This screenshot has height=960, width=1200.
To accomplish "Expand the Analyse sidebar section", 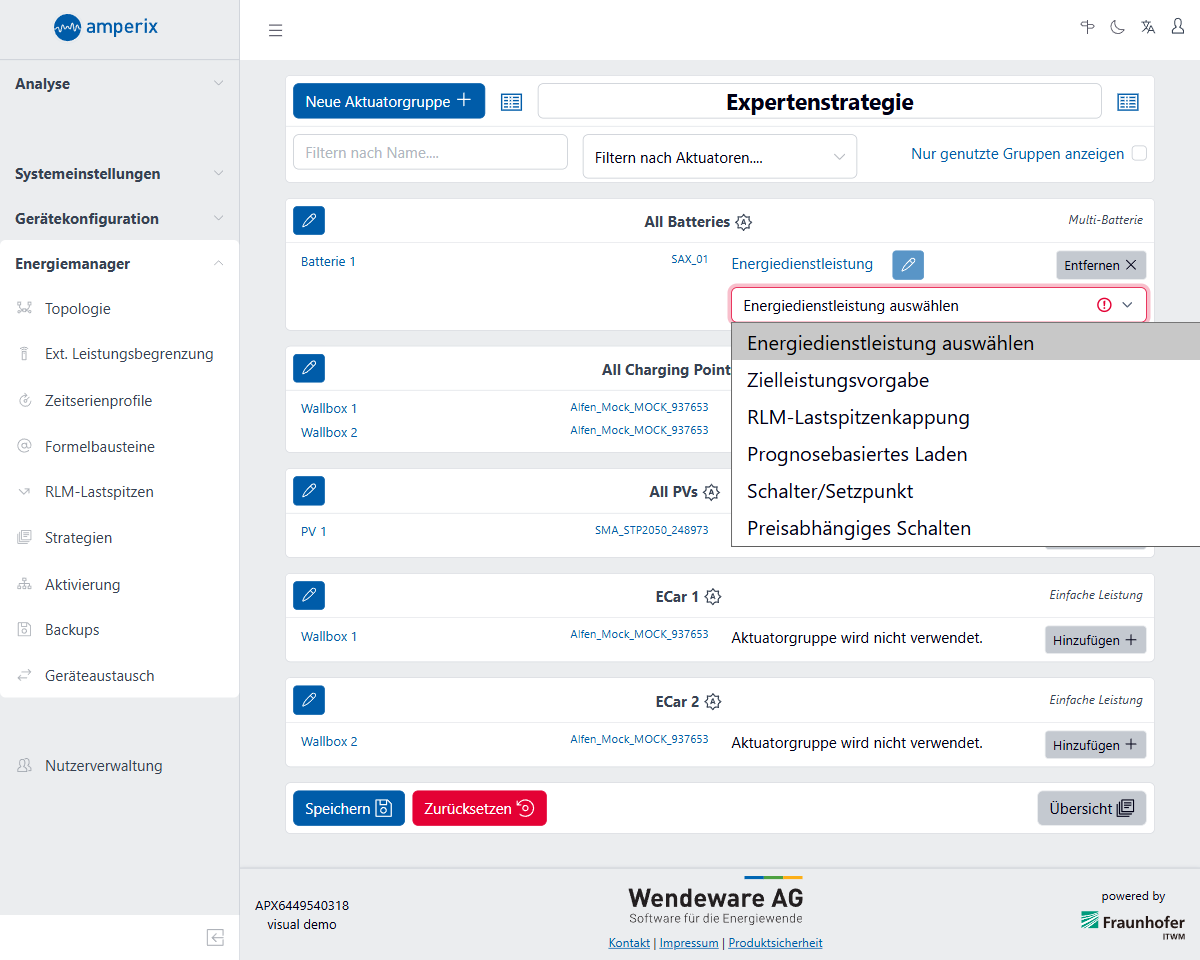I will coord(119,84).
